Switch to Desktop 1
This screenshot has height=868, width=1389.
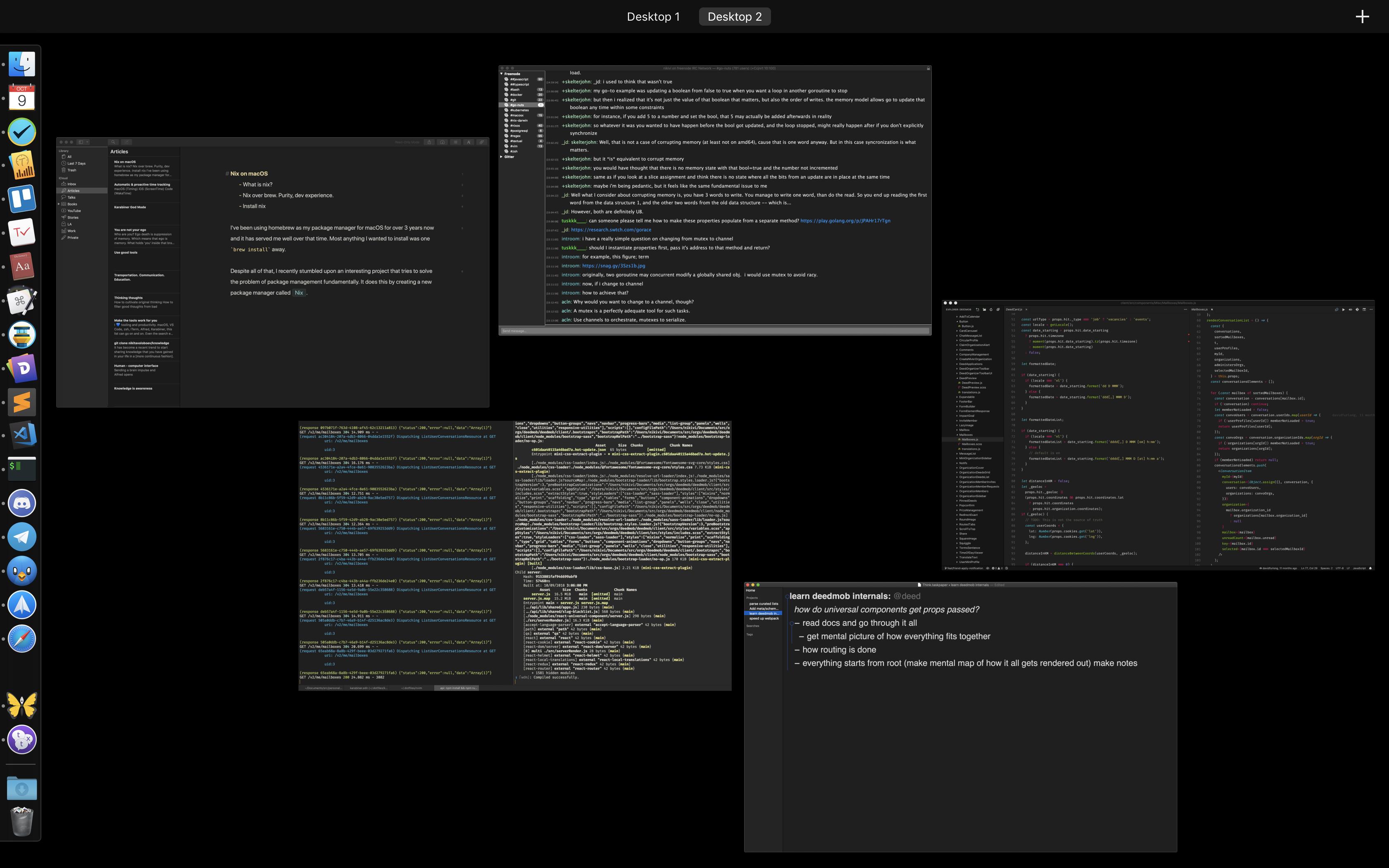(653, 17)
